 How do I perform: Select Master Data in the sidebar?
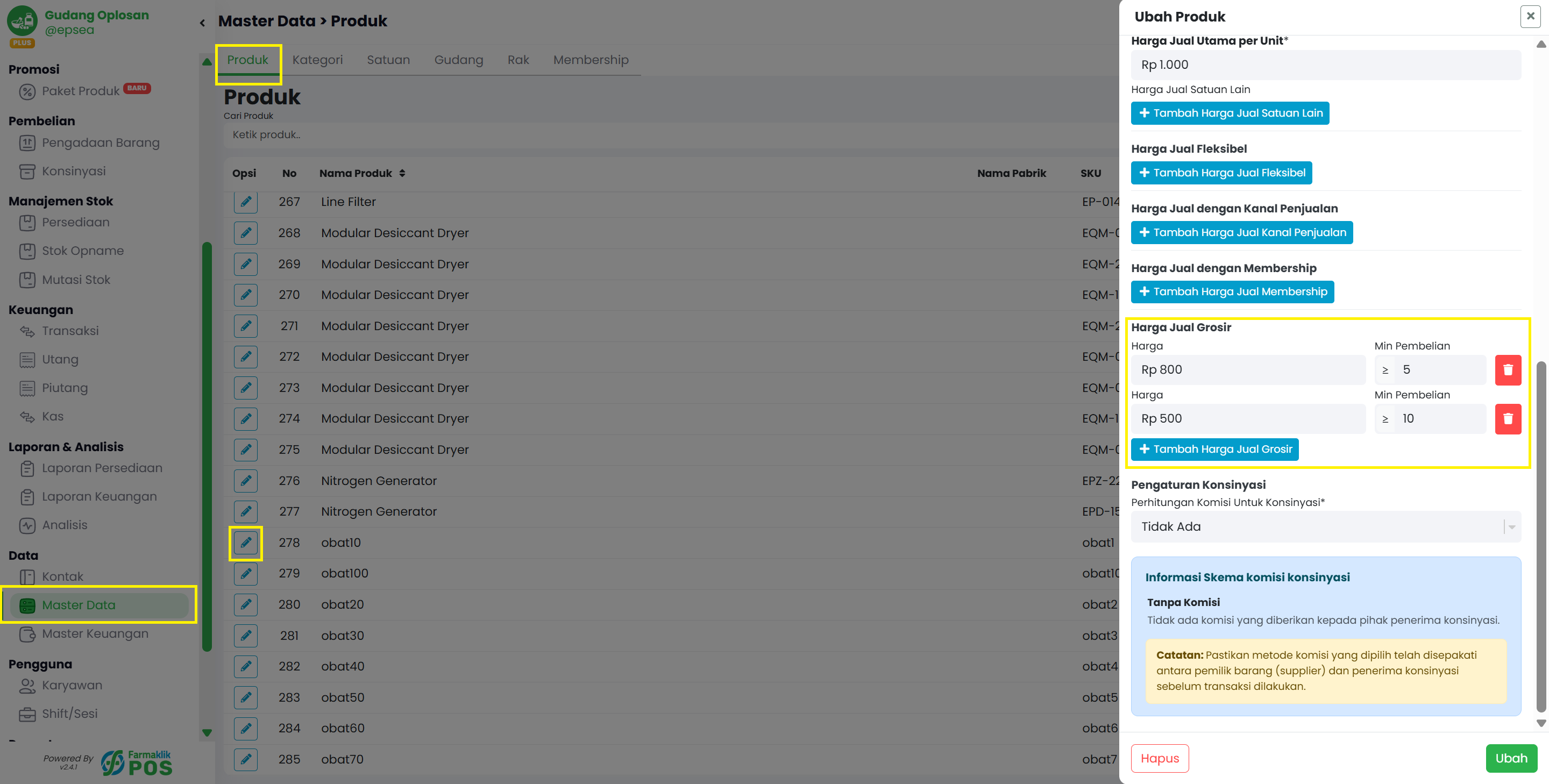coord(99,605)
